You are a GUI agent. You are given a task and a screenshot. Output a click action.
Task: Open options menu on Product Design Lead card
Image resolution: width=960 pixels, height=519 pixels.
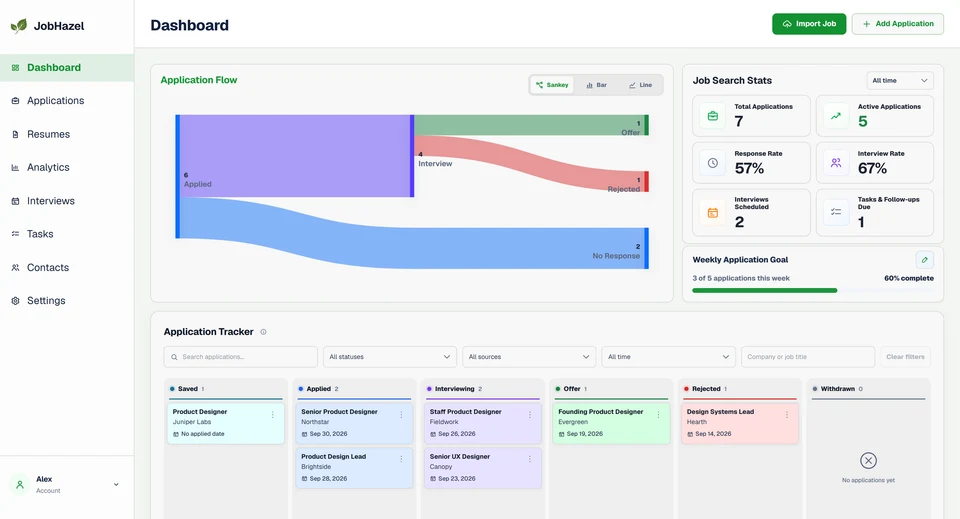401,459
